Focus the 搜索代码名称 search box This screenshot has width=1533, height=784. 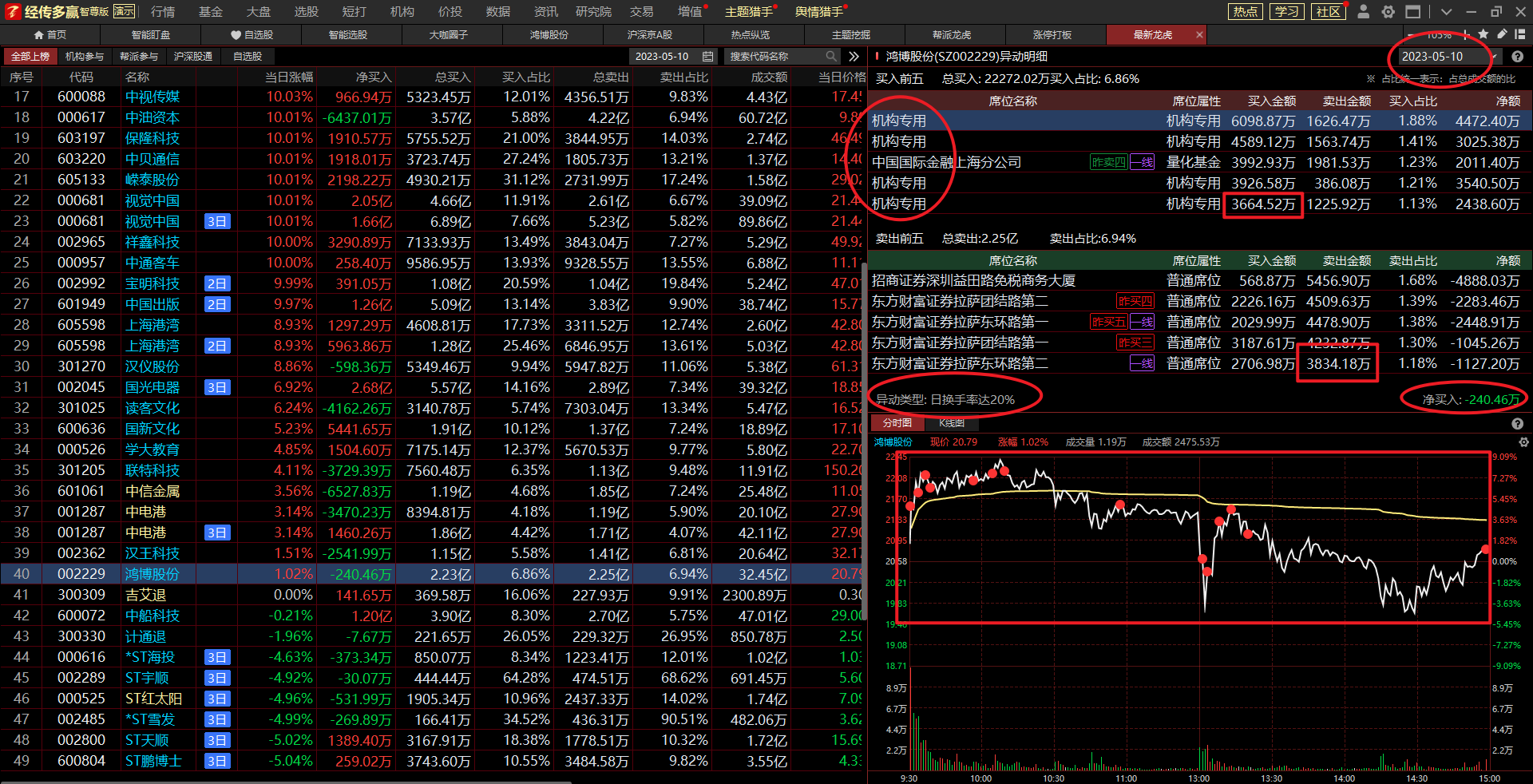[x=775, y=57]
